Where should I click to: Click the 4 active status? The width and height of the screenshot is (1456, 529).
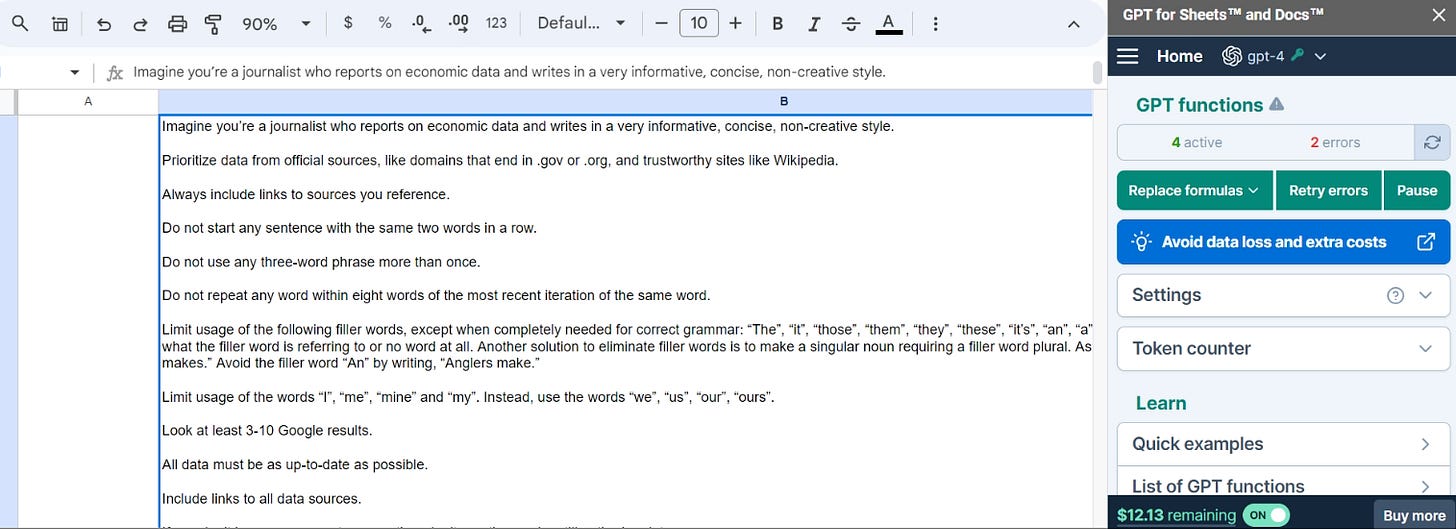coord(1196,142)
